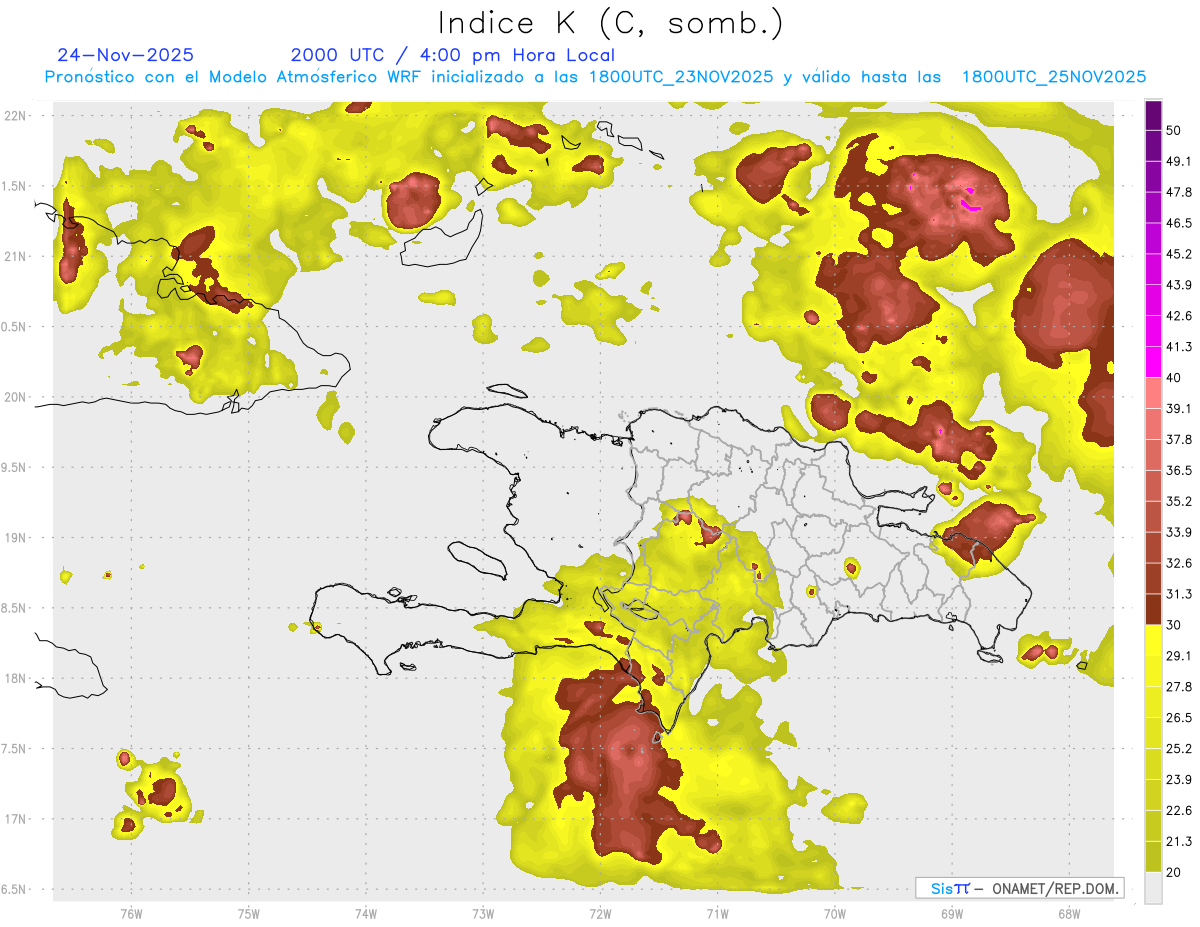Pick the dark brown swatch just above 30
Screen dimensions: 1200x927
pos(1153,610)
